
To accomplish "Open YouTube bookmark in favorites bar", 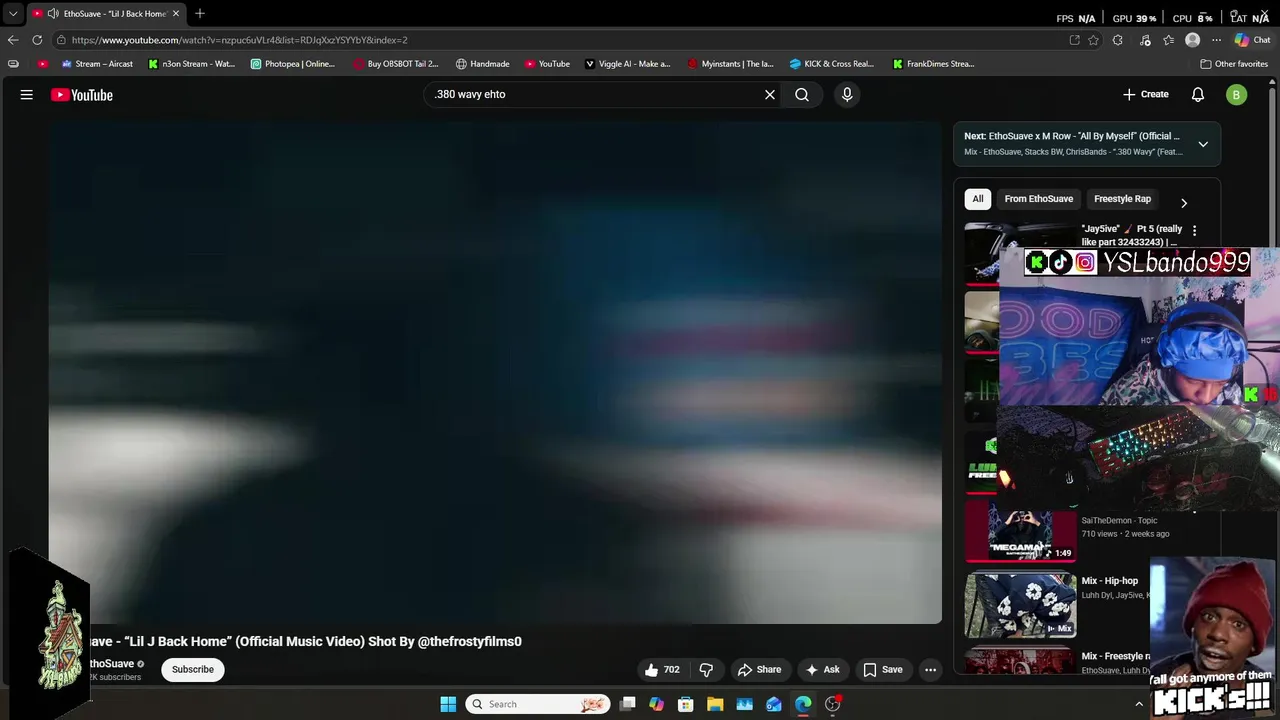I will [548, 64].
